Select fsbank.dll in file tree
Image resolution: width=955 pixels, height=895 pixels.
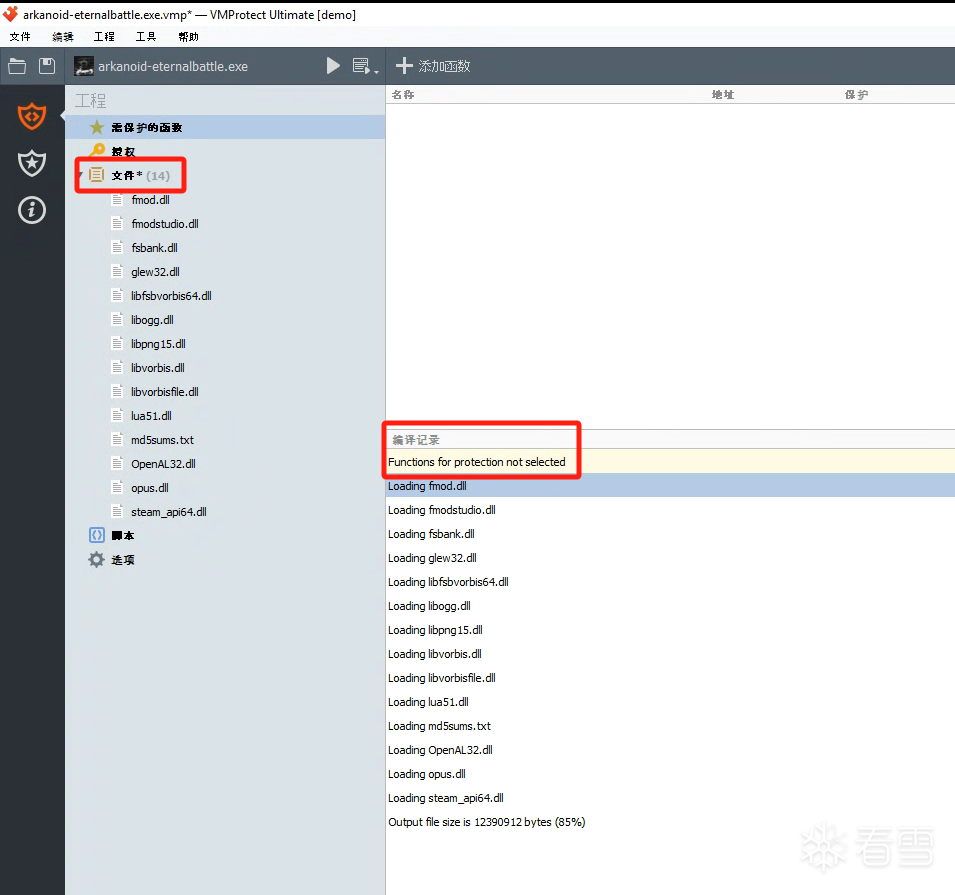(155, 248)
